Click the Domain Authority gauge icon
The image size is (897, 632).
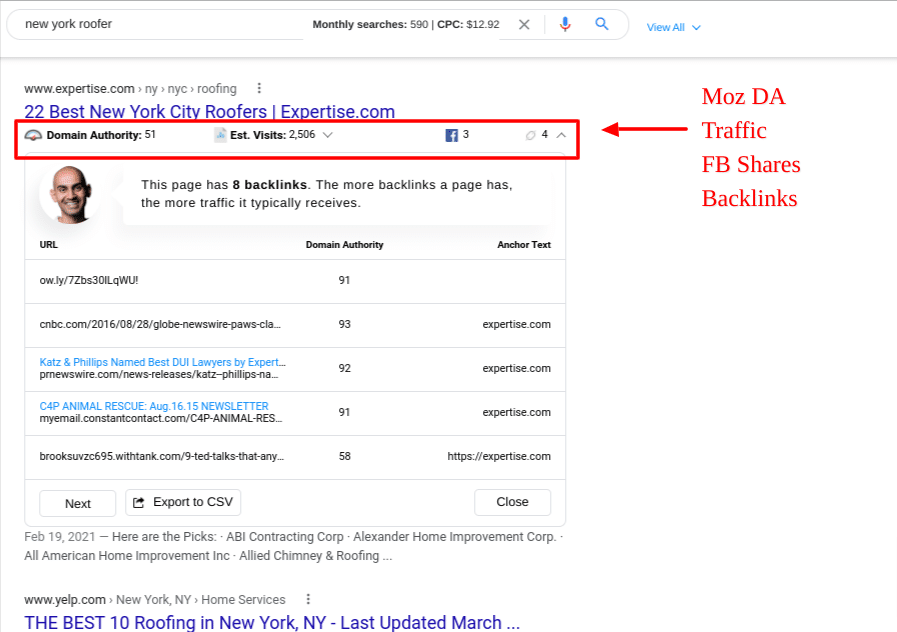point(33,135)
